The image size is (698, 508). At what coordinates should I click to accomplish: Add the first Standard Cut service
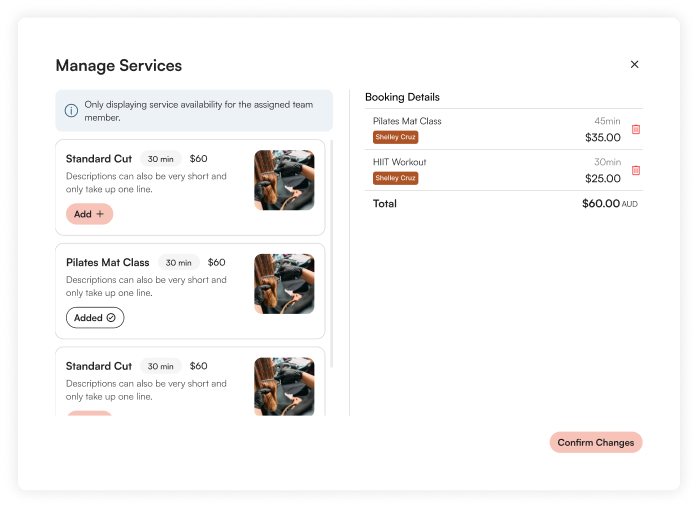pyautogui.click(x=89, y=214)
